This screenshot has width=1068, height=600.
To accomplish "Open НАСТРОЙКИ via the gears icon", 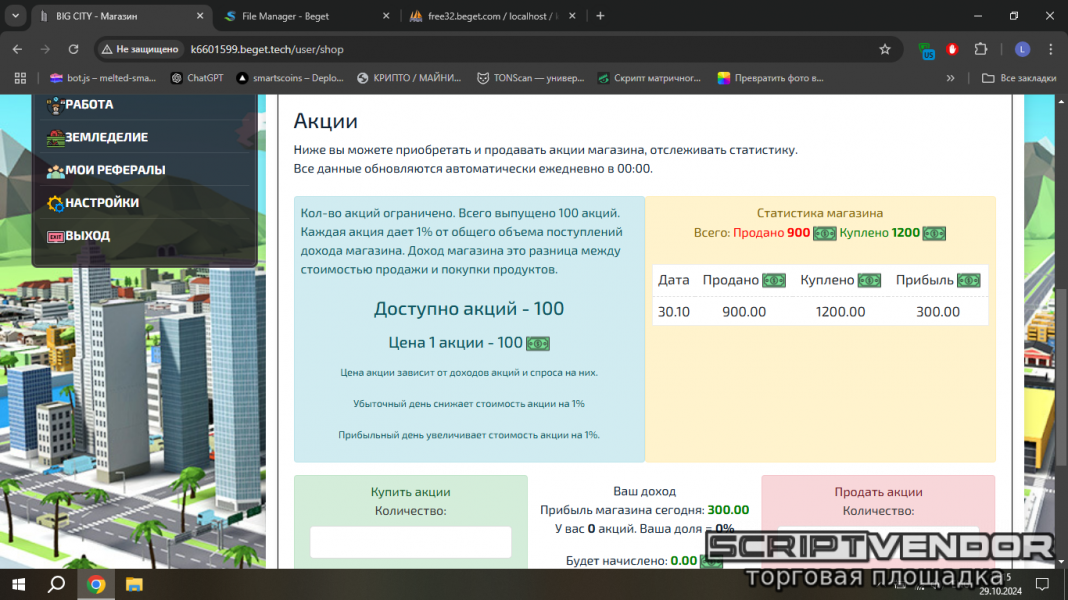I will 56,202.
